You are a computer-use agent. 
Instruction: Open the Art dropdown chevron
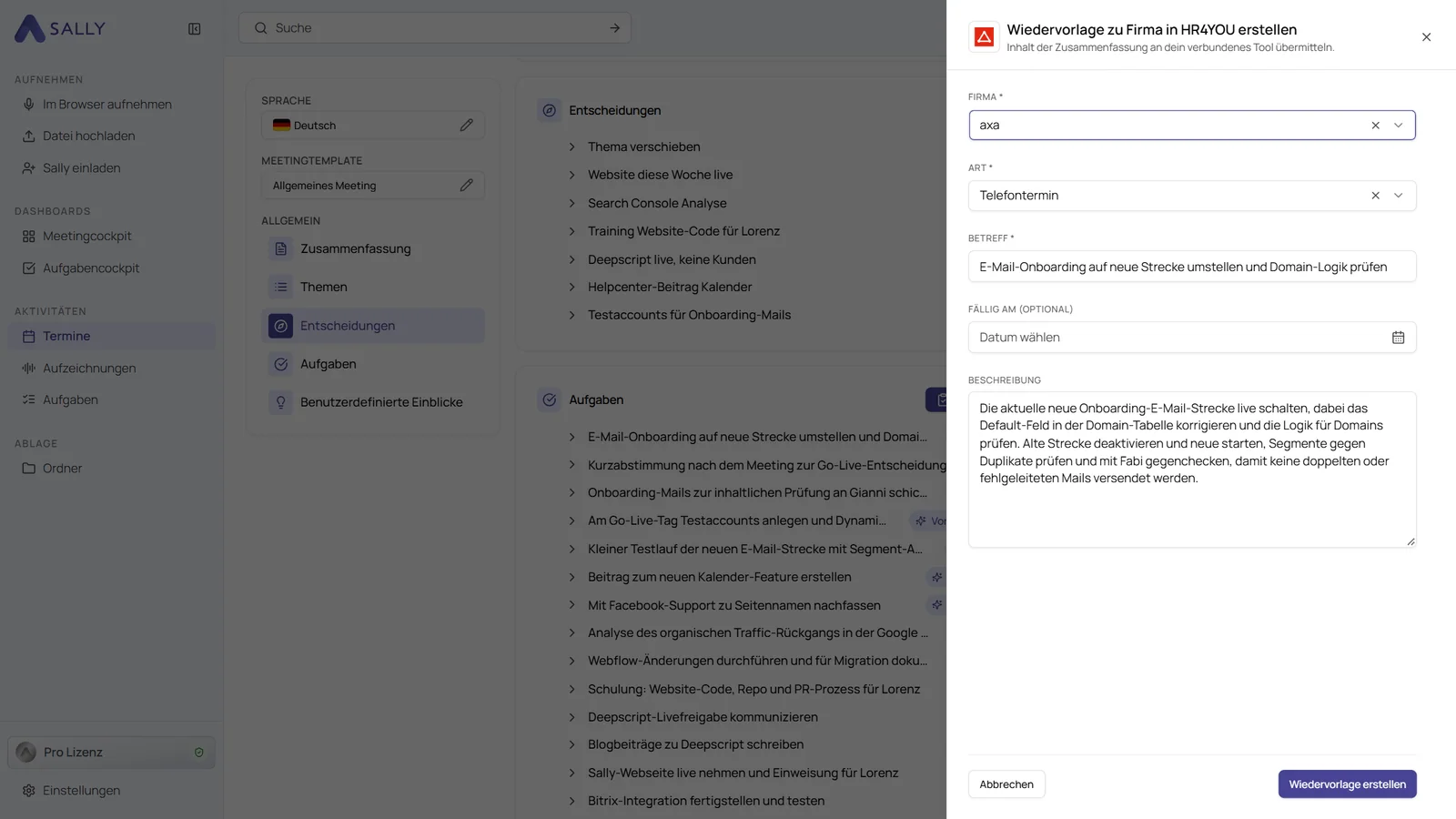pyautogui.click(x=1399, y=196)
